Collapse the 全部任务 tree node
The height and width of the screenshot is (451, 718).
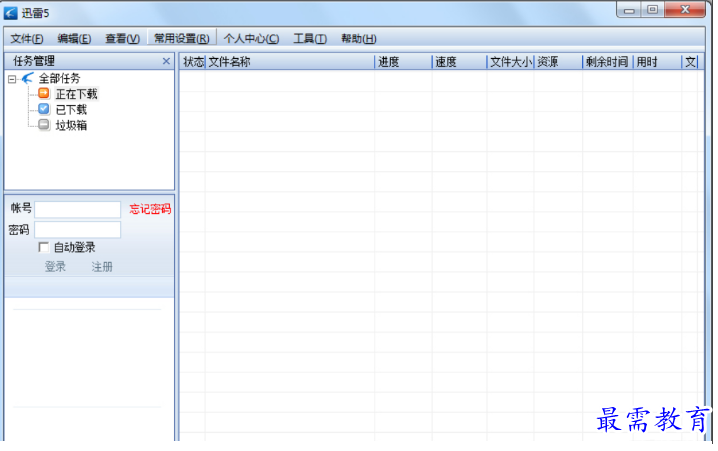pos(12,79)
